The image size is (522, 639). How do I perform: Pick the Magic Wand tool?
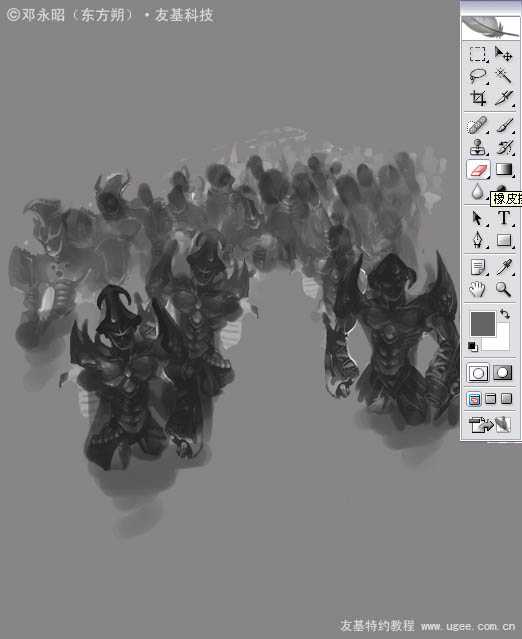[504, 76]
